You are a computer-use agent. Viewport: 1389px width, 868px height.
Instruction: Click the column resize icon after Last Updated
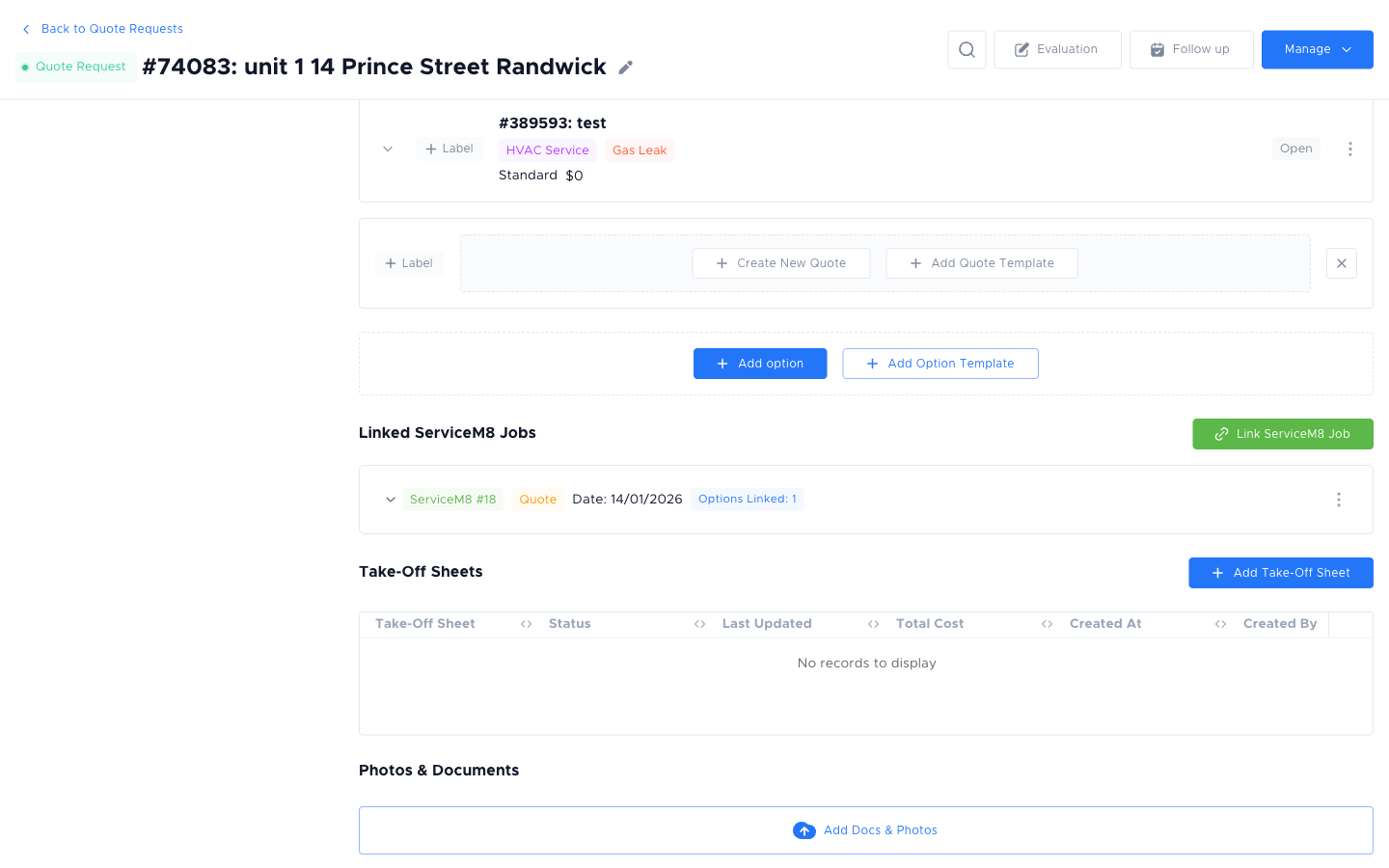pyautogui.click(x=874, y=624)
